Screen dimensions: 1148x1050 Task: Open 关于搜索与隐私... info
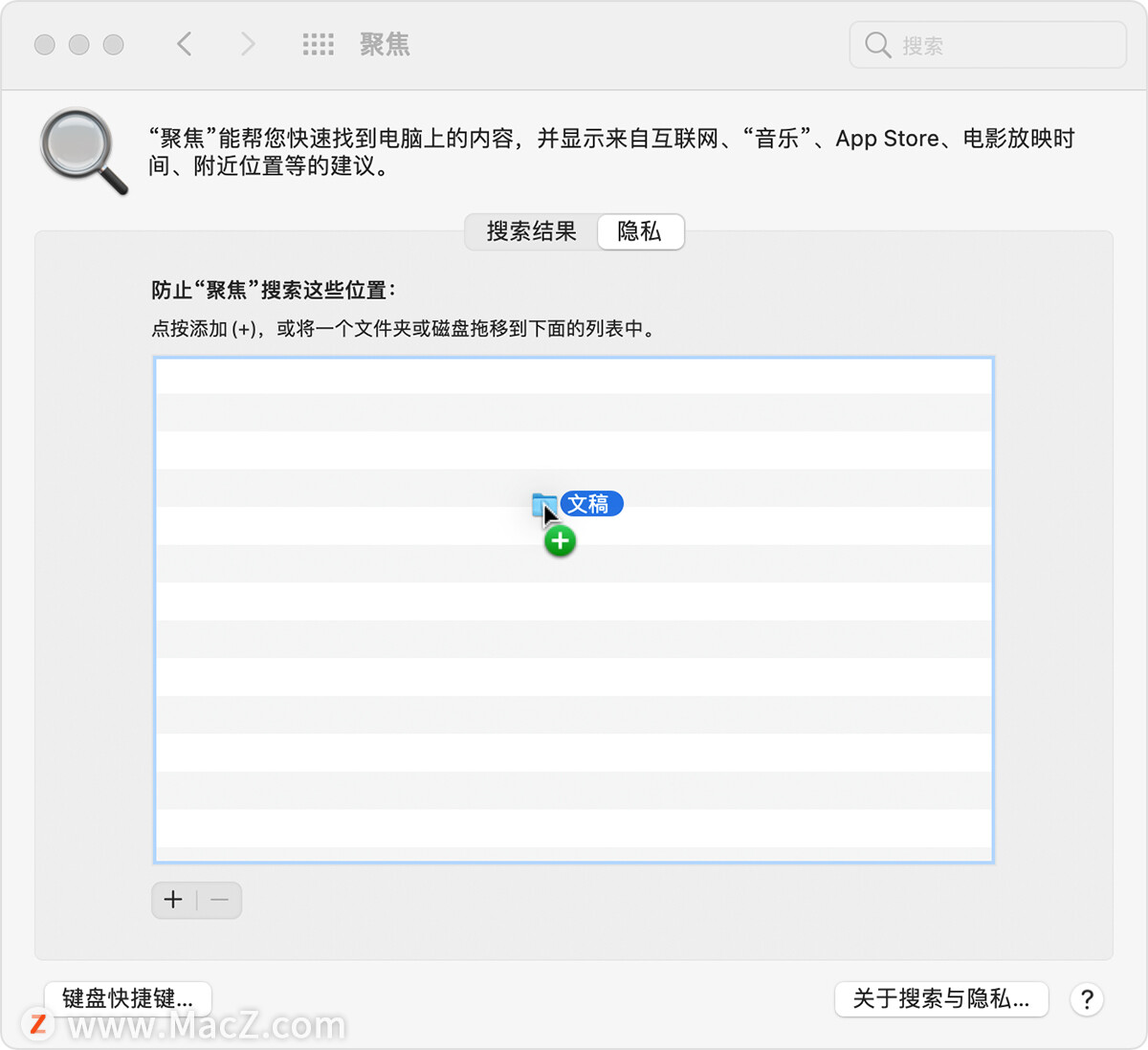click(x=941, y=999)
